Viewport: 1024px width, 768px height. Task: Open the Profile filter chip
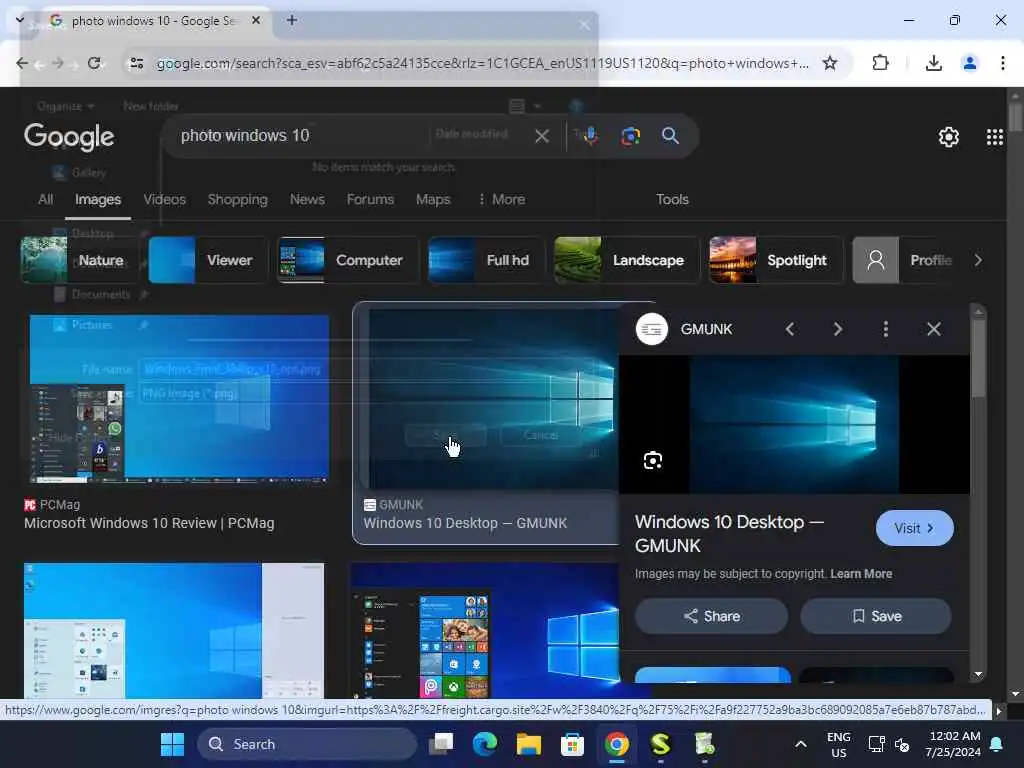904,260
